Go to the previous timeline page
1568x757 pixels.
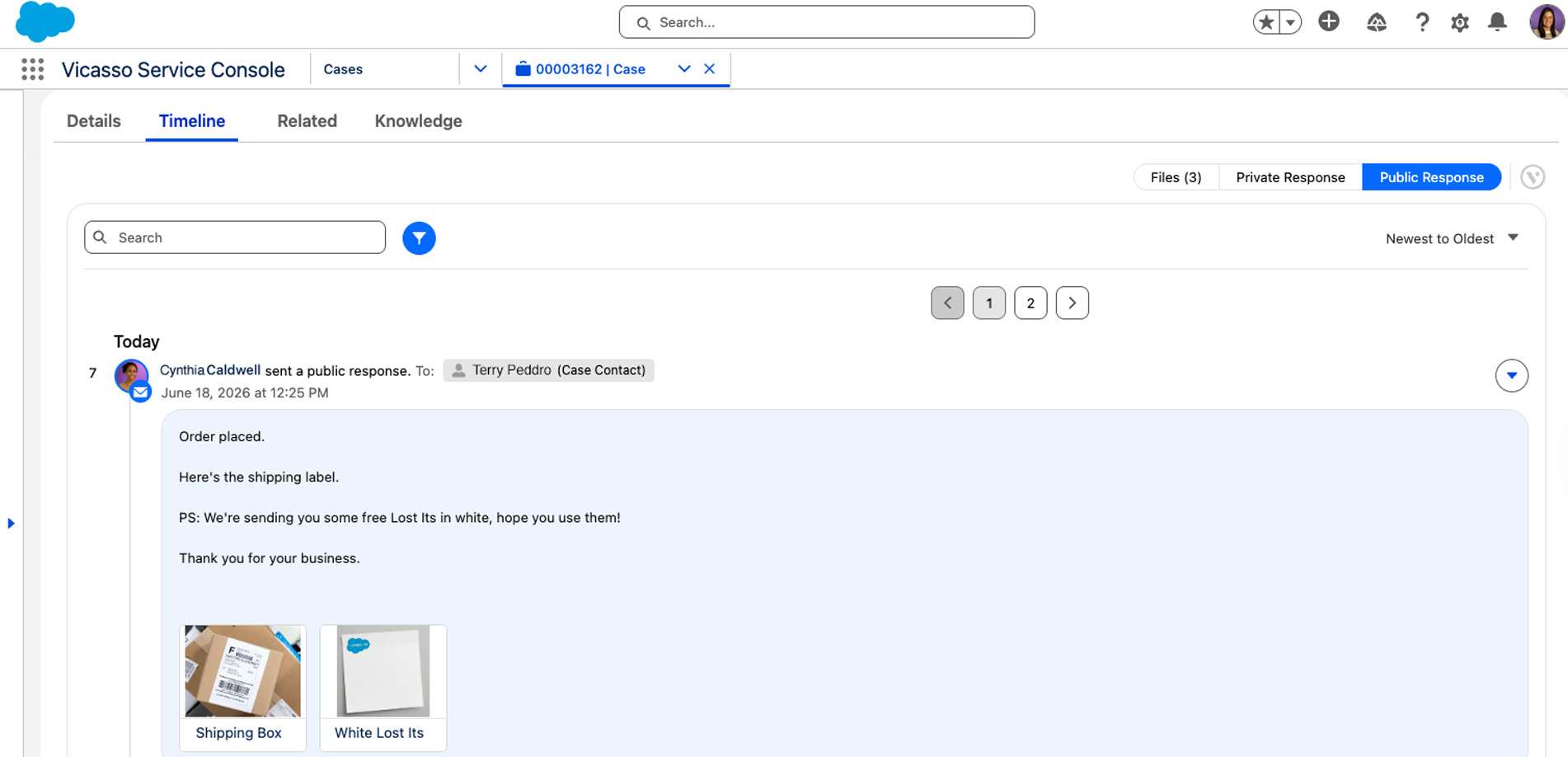click(947, 303)
